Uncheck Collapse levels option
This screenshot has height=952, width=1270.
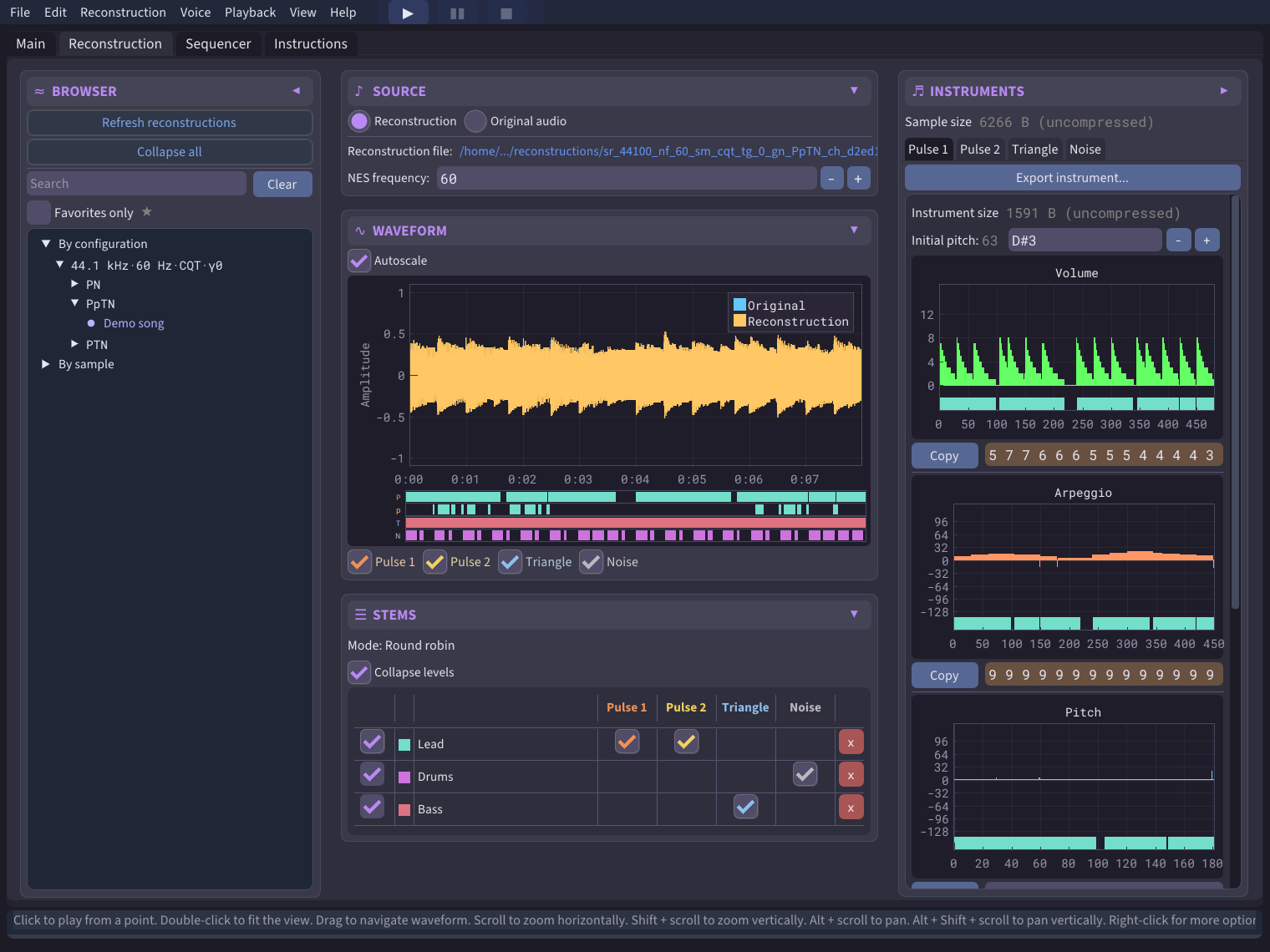pyautogui.click(x=359, y=672)
